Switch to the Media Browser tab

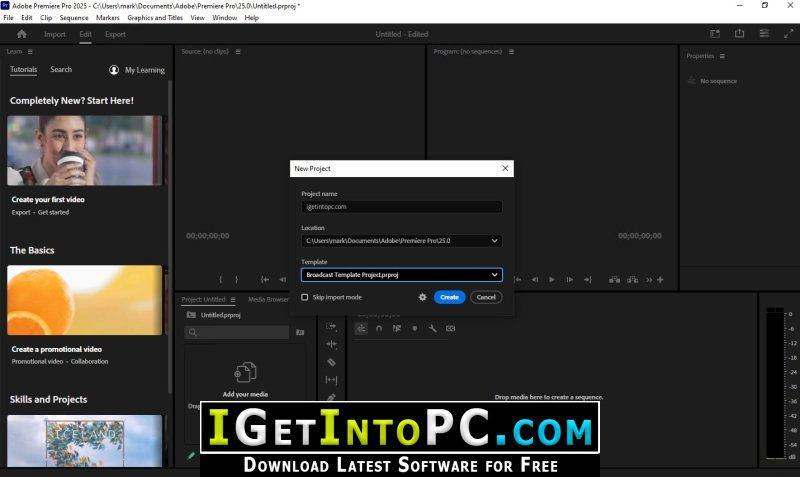(x=268, y=299)
